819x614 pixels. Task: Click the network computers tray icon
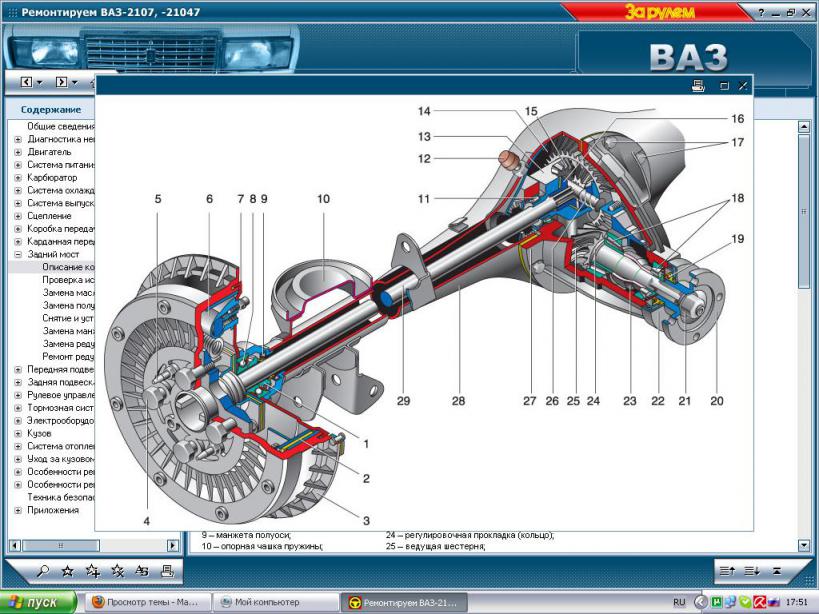(731, 602)
